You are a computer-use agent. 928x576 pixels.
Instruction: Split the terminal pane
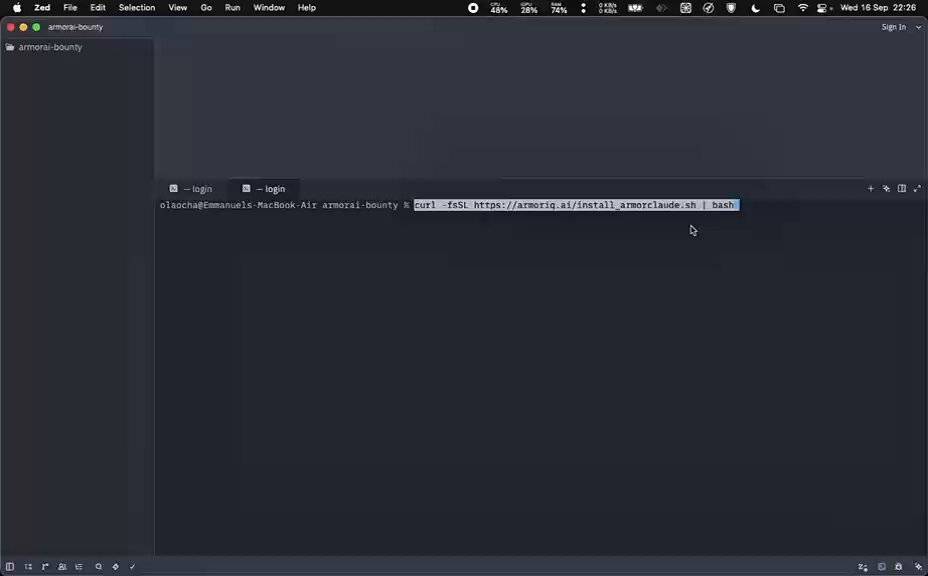click(902, 188)
